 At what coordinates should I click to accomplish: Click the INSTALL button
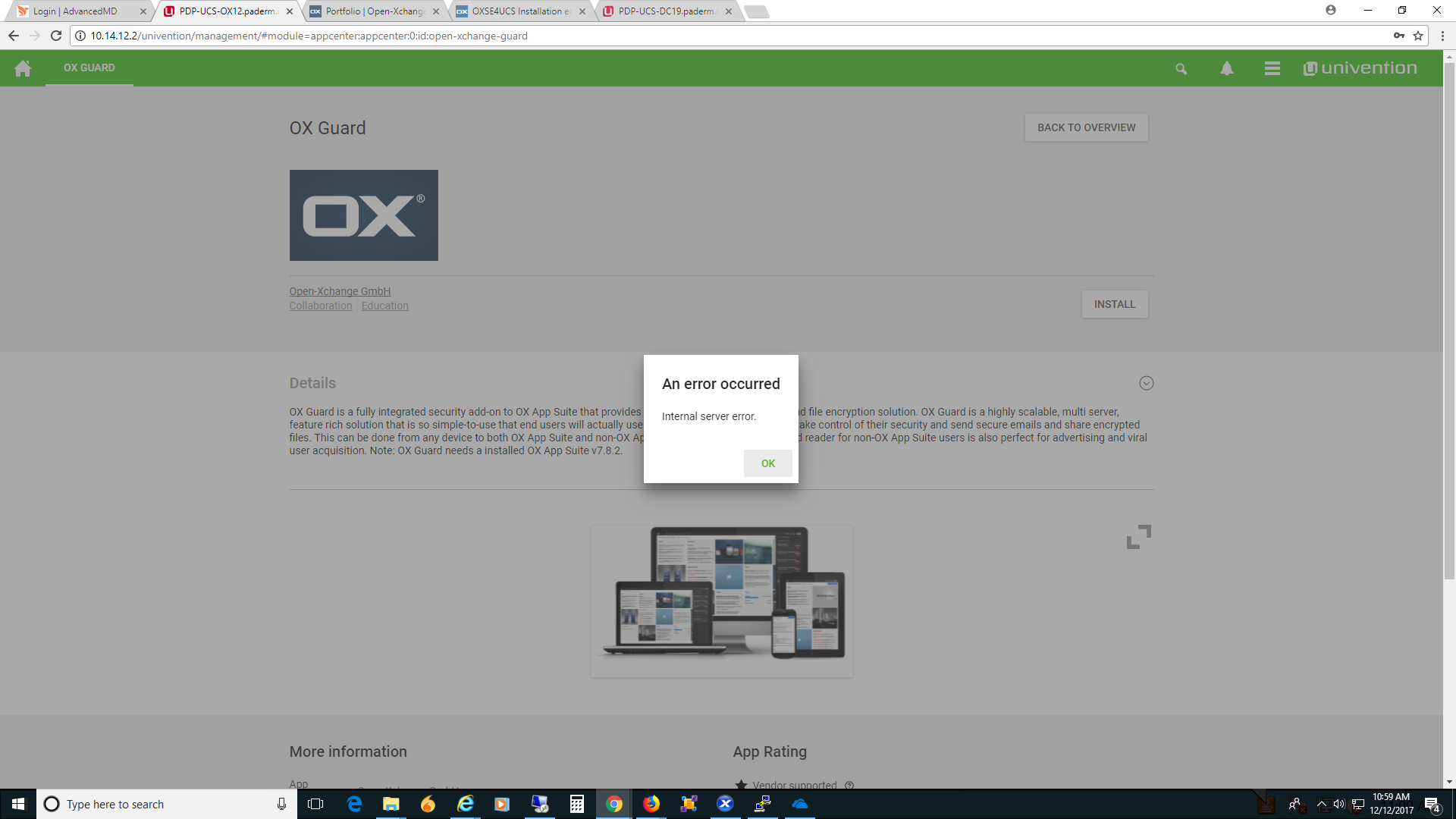pyautogui.click(x=1114, y=304)
